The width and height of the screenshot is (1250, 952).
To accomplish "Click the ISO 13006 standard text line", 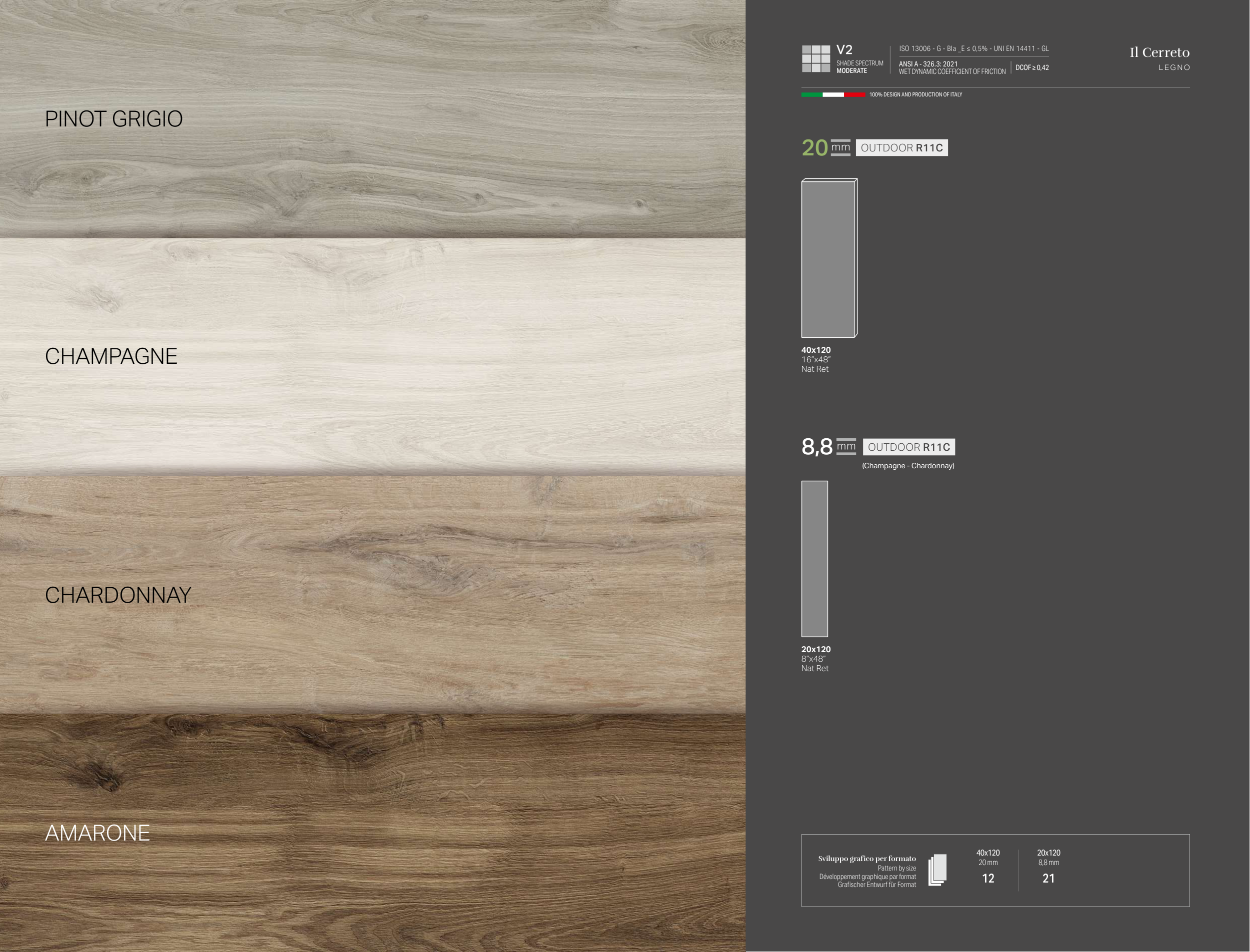I will [x=973, y=49].
